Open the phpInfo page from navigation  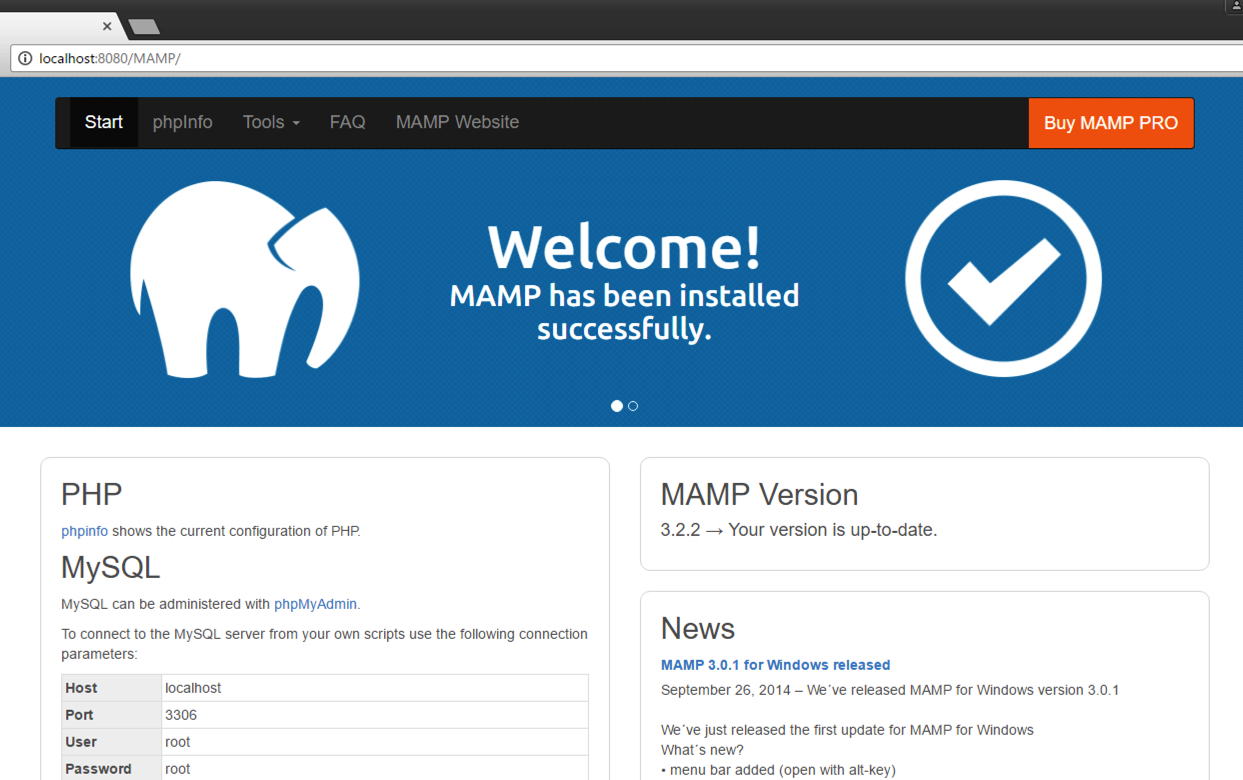coord(182,122)
